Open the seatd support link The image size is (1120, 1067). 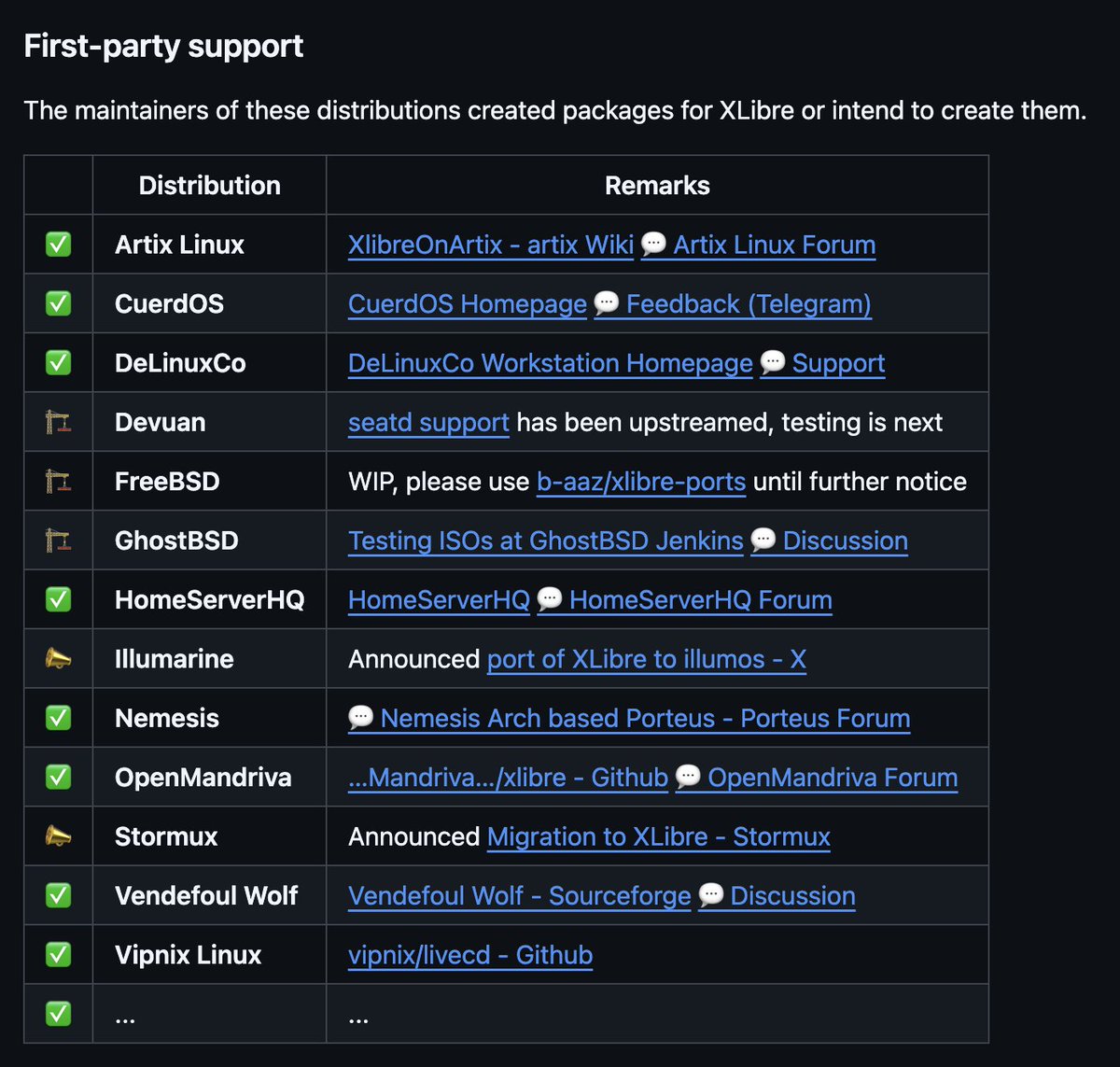coord(428,422)
